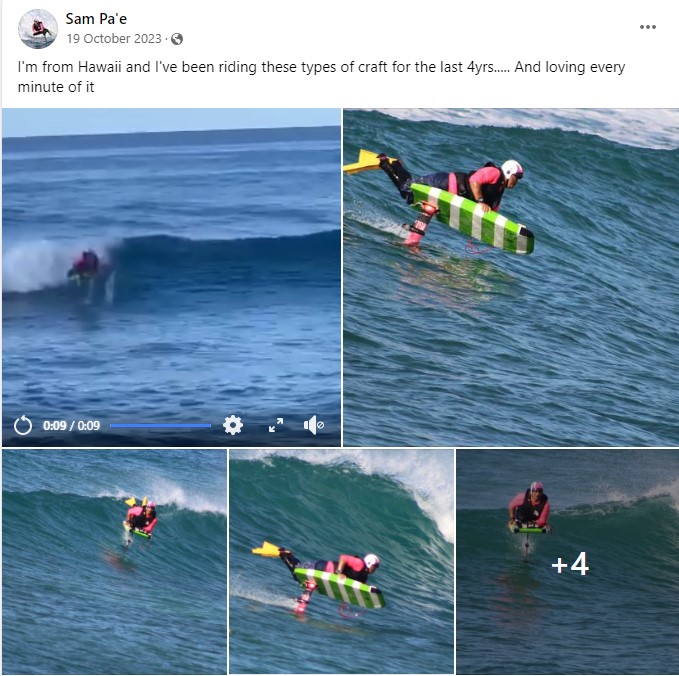Seek along the blue video progress bar
This screenshot has width=679, height=676.
click(160, 425)
